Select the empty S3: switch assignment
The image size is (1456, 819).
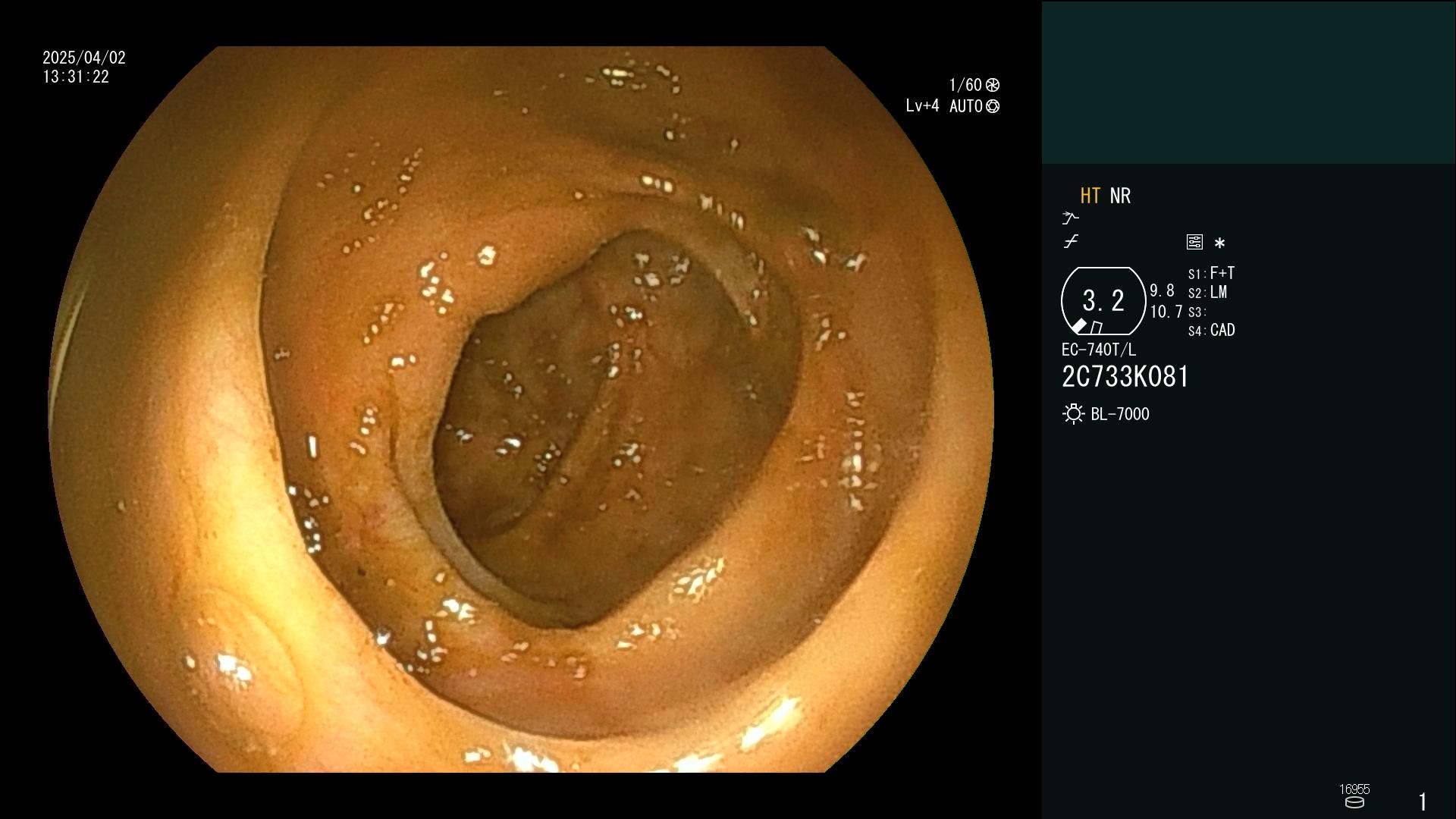[1197, 312]
